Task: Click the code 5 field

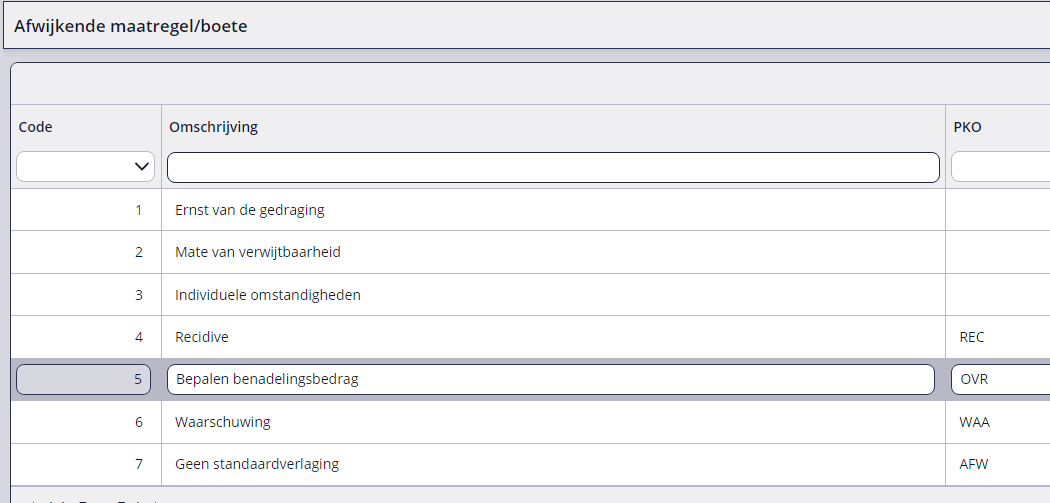Action: [x=84, y=380]
